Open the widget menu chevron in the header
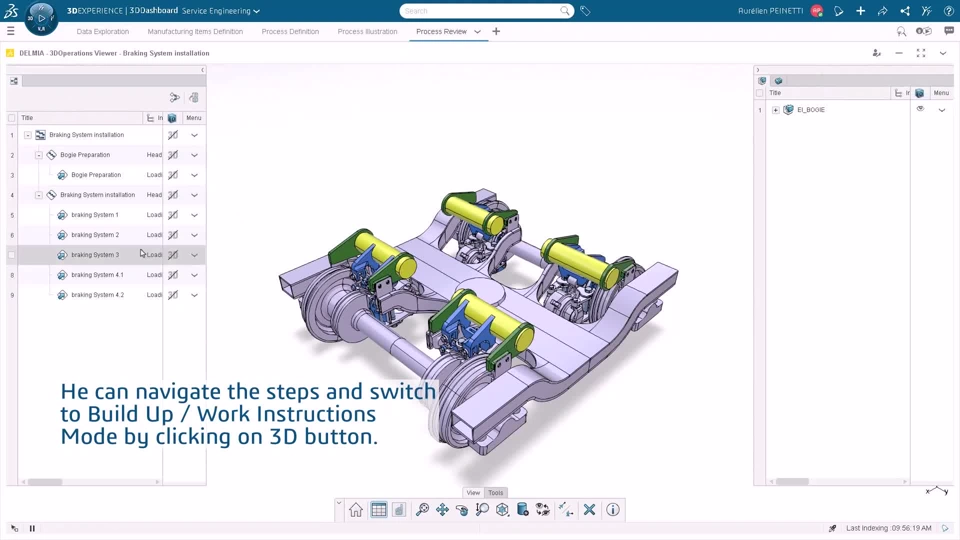This screenshot has height=540, width=960. 943,53
